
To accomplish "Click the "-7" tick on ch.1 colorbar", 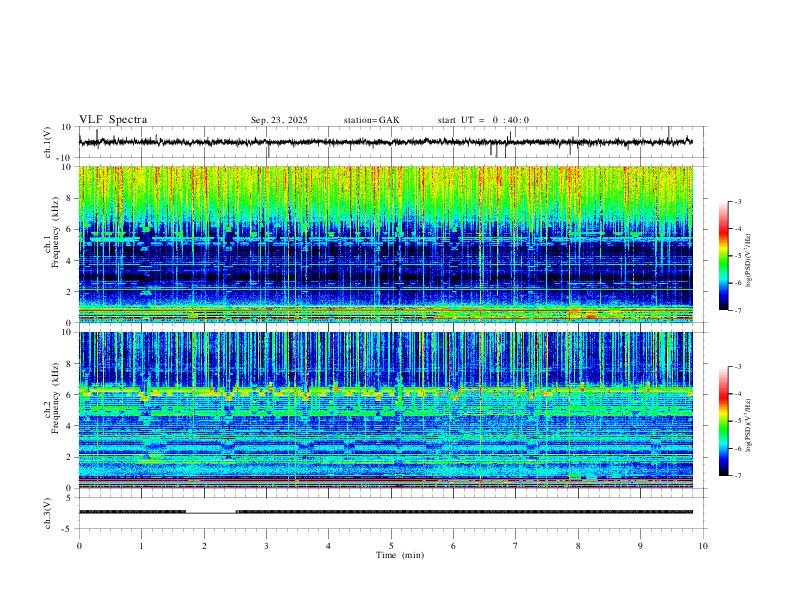I will click(x=738, y=311).
